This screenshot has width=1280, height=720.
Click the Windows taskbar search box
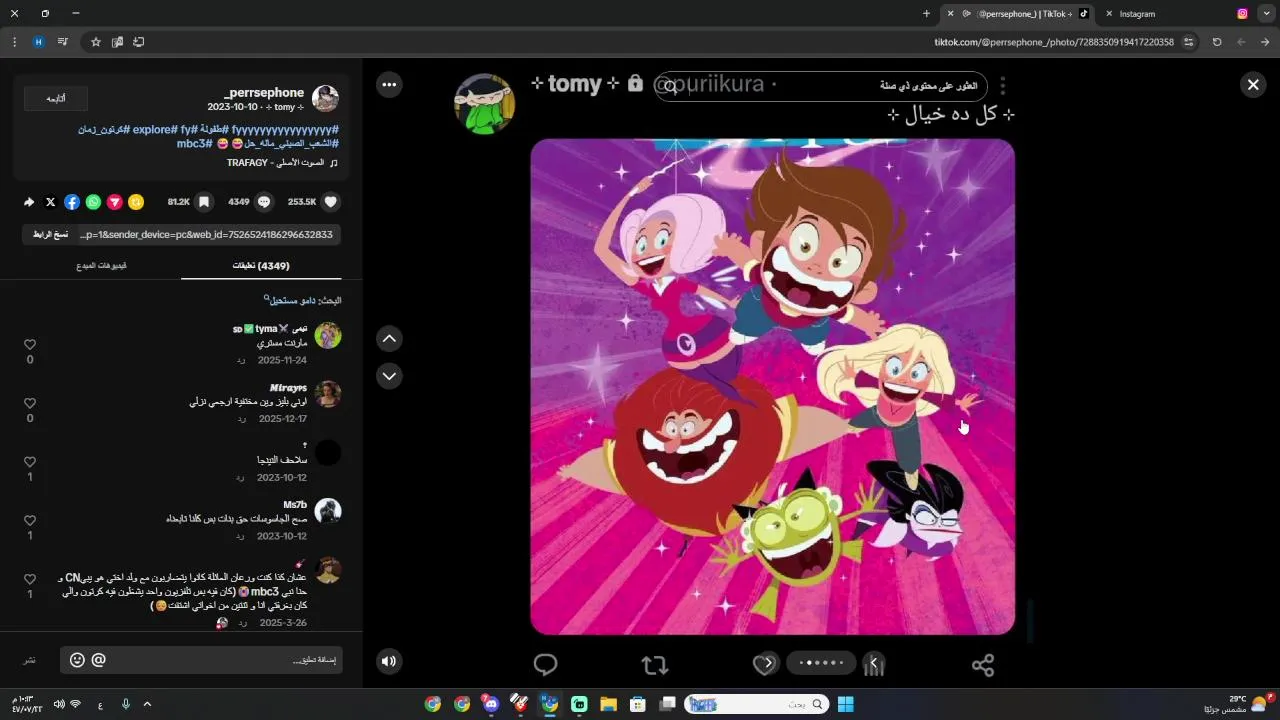coord(756,704)
